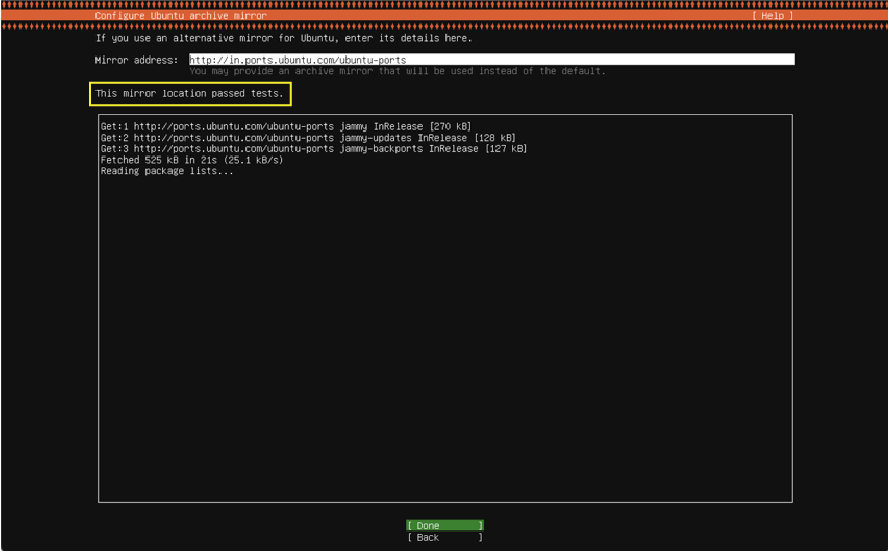Click the Get:1 jammy InRelease log line
Image resolution: width=889 pixels, height=552 pixels.
[x=286, y=126]
